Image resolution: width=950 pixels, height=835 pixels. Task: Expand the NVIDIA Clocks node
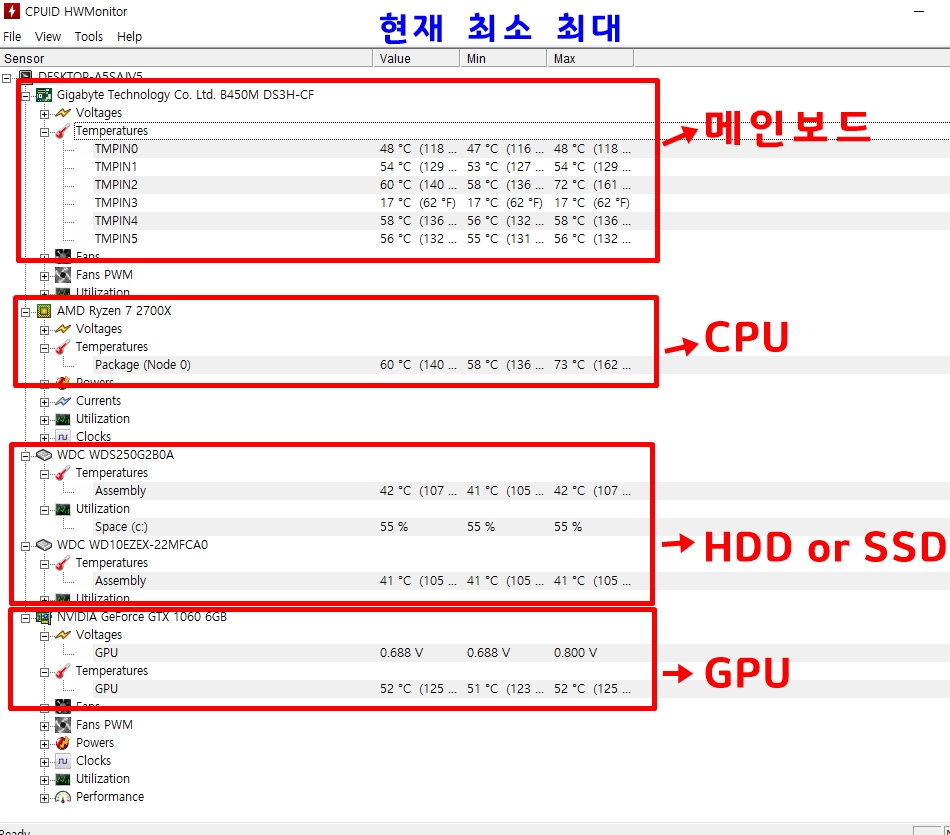[x=44, y=763]
